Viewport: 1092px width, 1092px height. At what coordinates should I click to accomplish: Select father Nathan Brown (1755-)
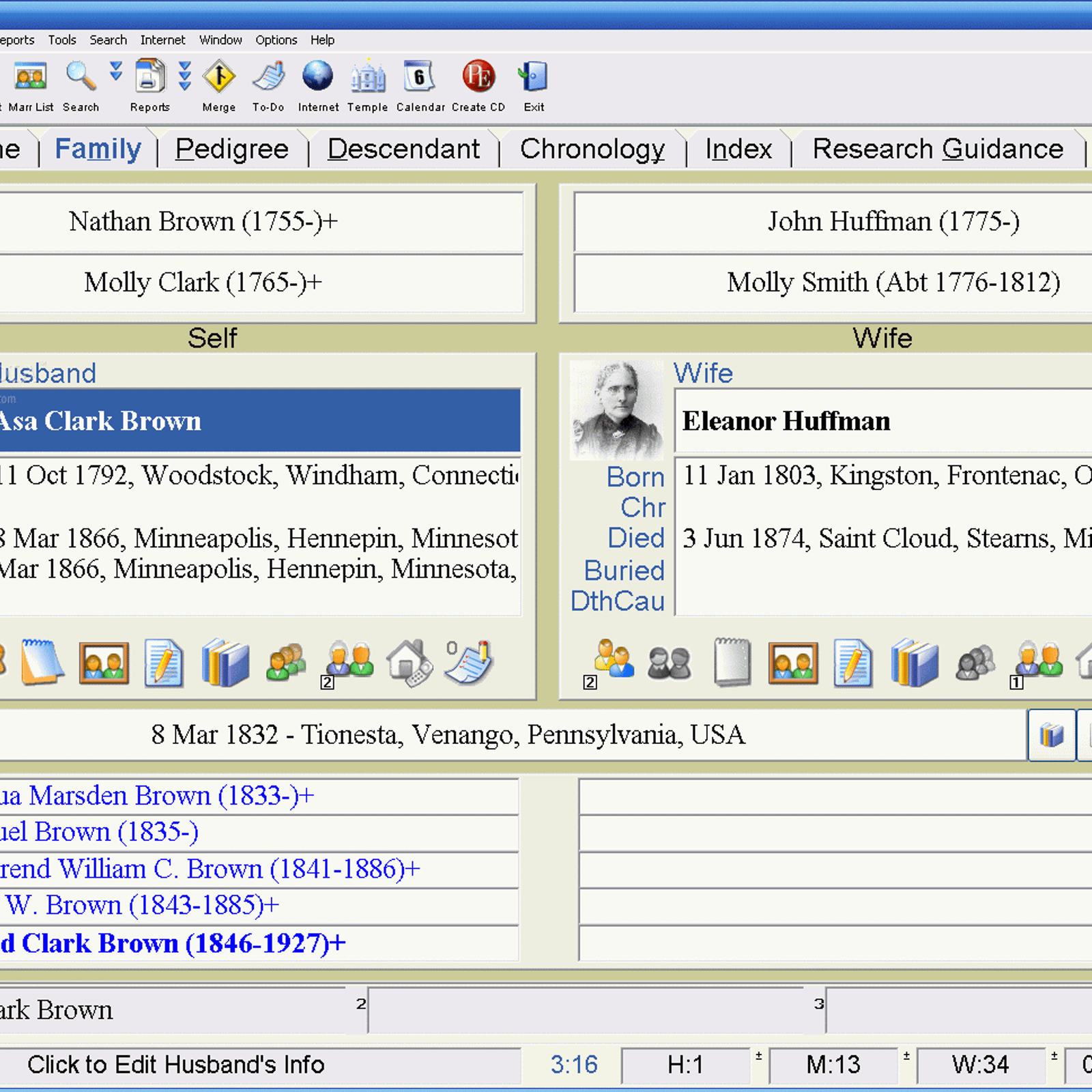coord(261,222)
